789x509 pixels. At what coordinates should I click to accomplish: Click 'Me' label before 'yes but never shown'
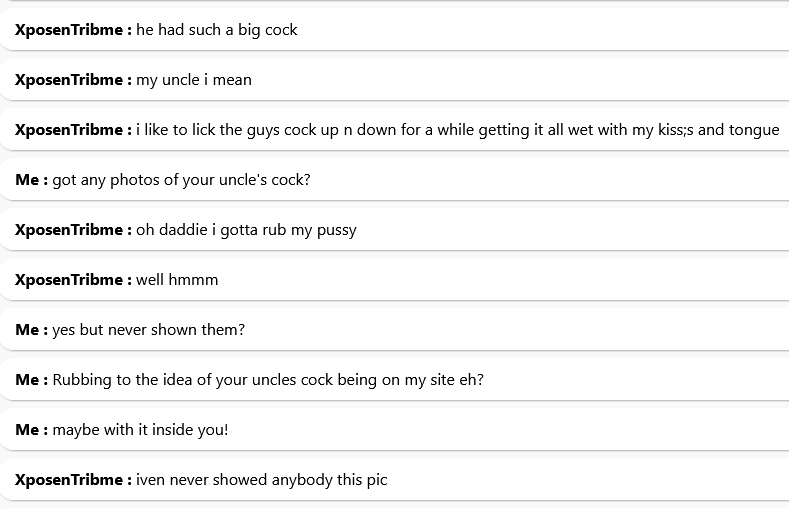coord(27,330)
